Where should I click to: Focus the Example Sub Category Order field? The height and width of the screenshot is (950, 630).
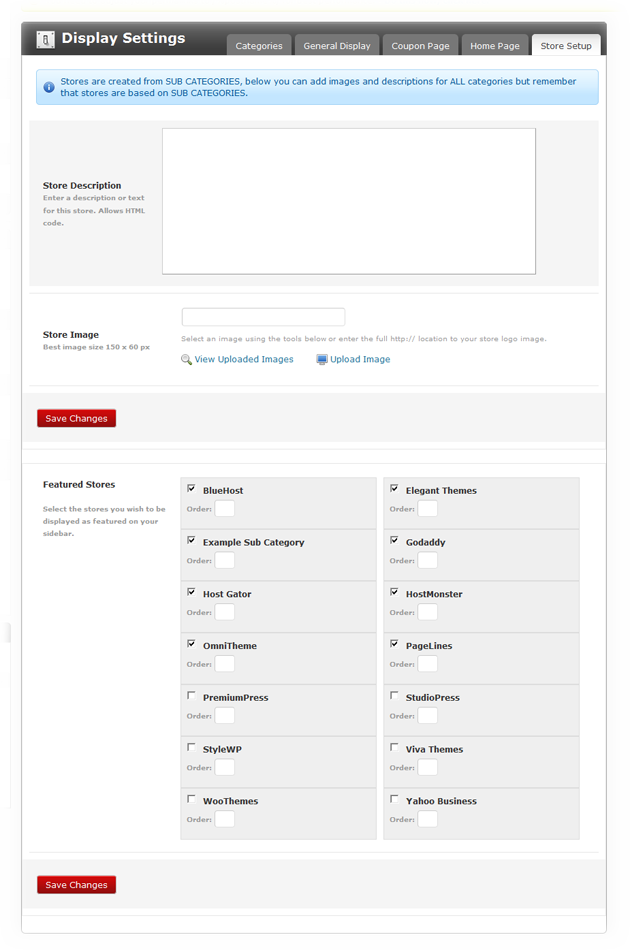[x=225, y=560]
